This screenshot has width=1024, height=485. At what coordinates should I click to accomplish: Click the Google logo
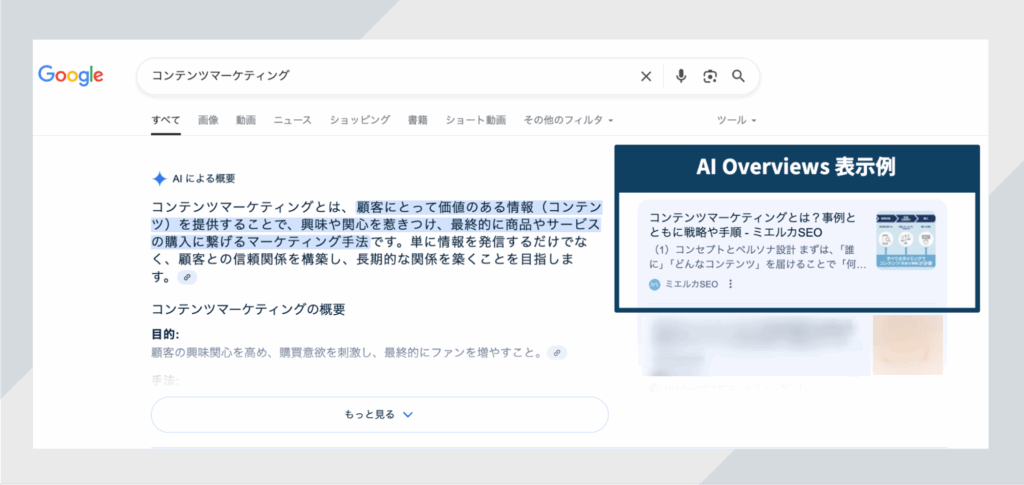(71, 75)
